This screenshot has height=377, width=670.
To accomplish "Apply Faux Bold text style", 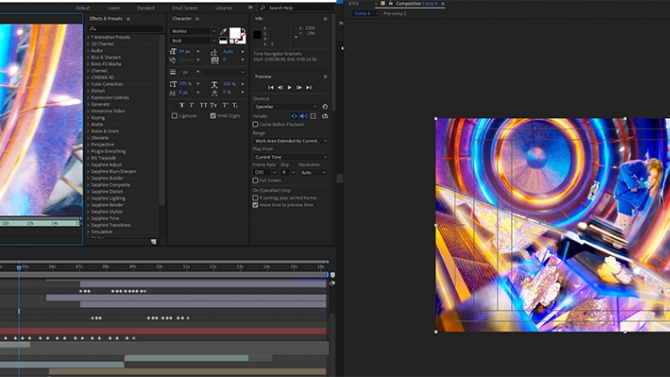I will 182,105.
